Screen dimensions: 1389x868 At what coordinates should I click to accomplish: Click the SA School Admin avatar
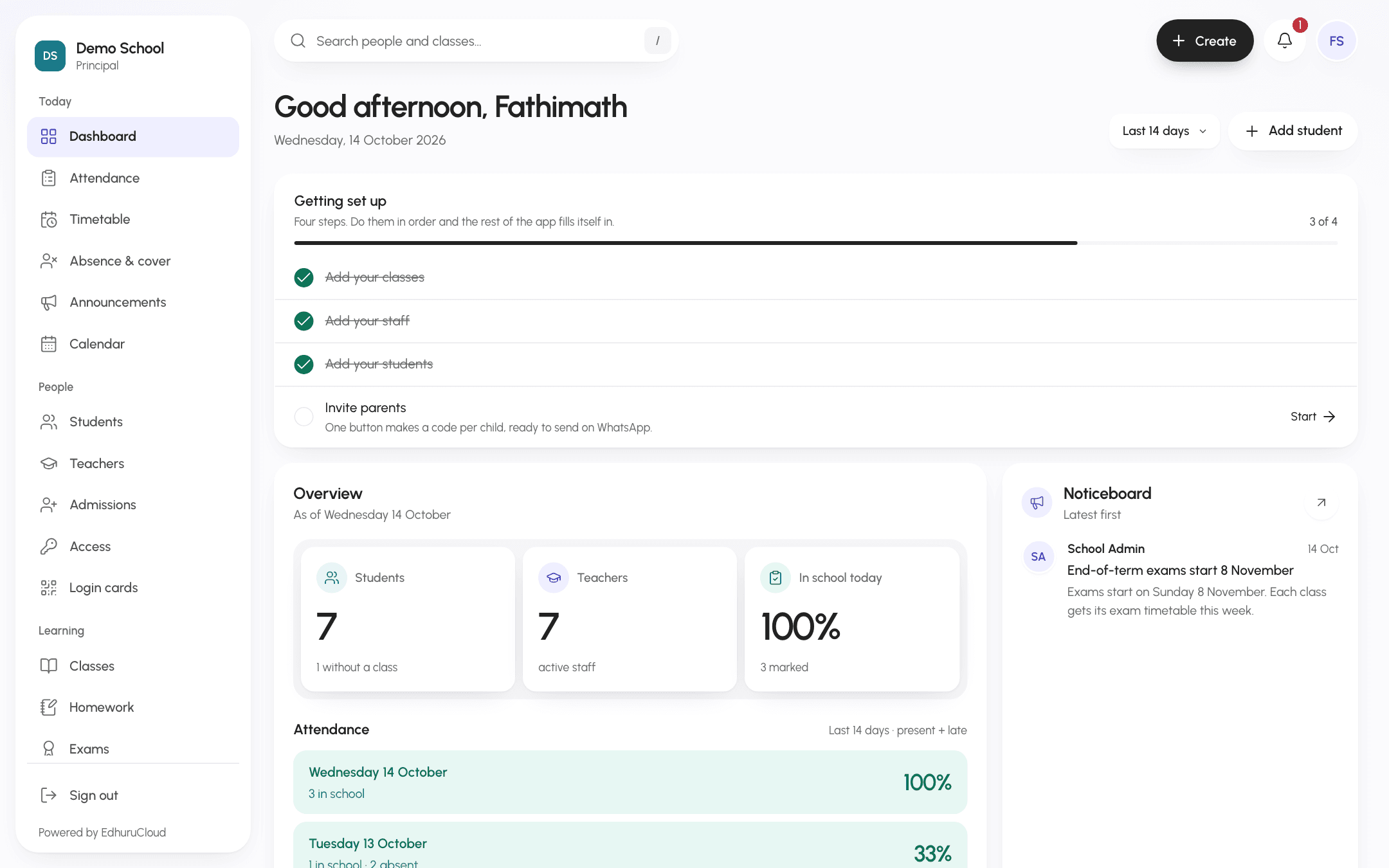point(1038,557)
